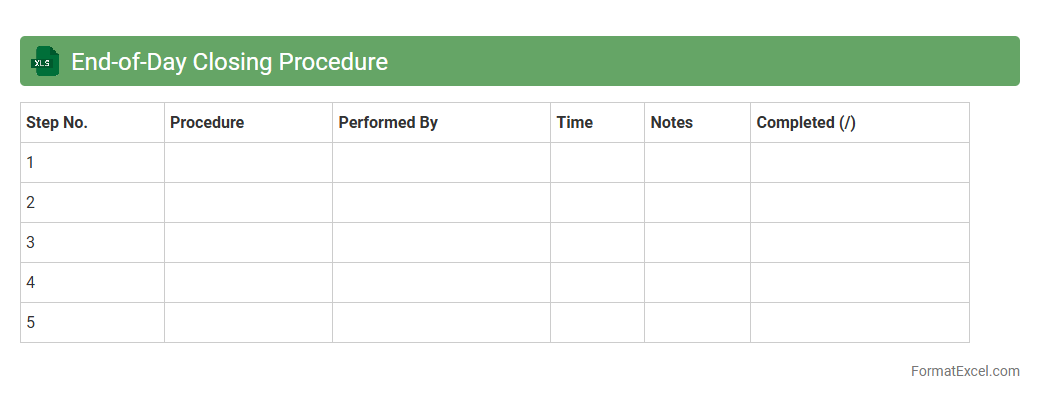Select the Performed By cell for step 2
Screen dimensions: 1040x400
441,203
